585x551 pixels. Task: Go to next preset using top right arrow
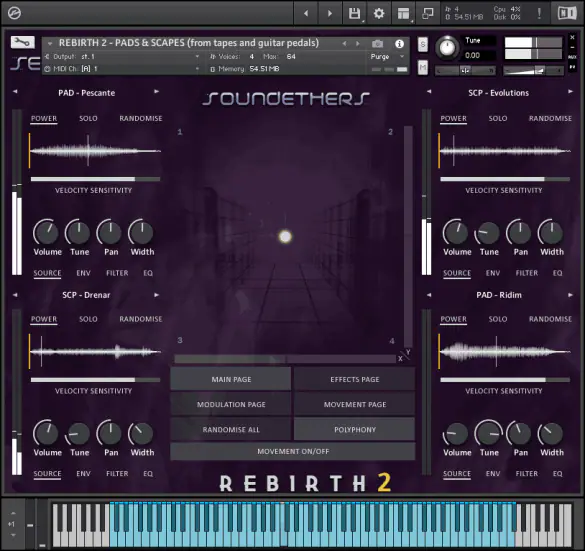pos(329,13)
